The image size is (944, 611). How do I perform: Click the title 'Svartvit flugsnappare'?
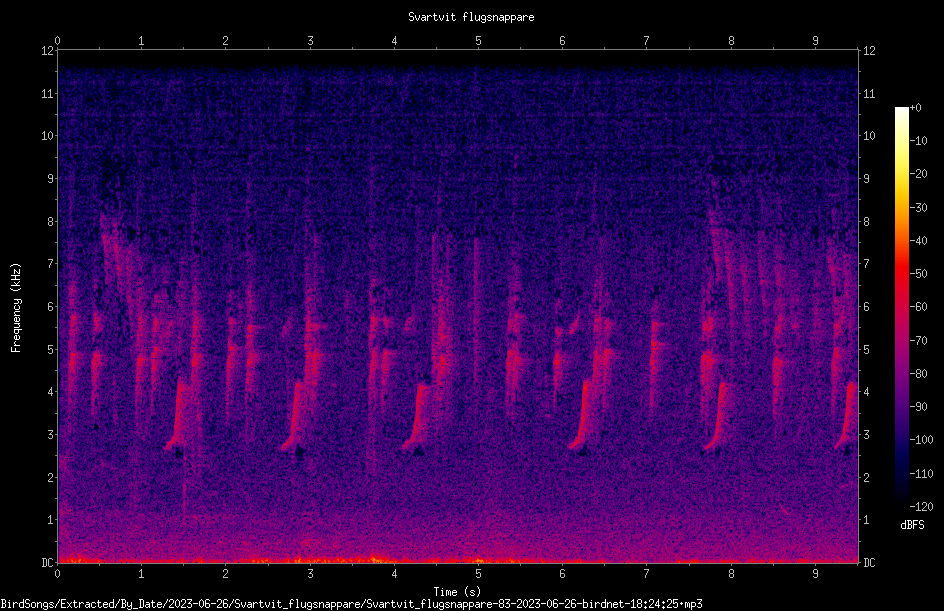point(471,17)
